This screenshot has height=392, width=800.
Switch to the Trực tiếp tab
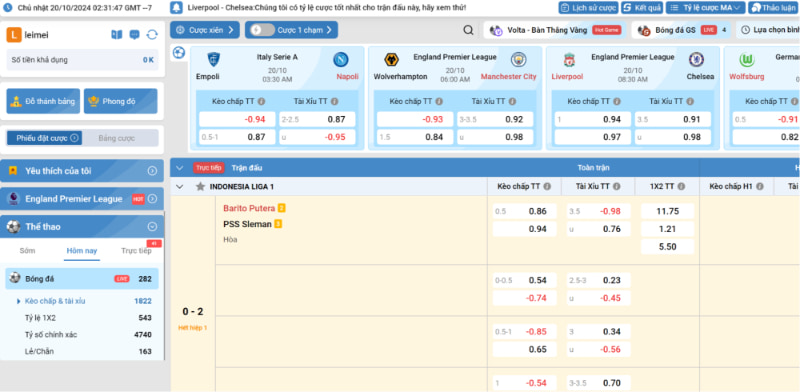point(136,251)
